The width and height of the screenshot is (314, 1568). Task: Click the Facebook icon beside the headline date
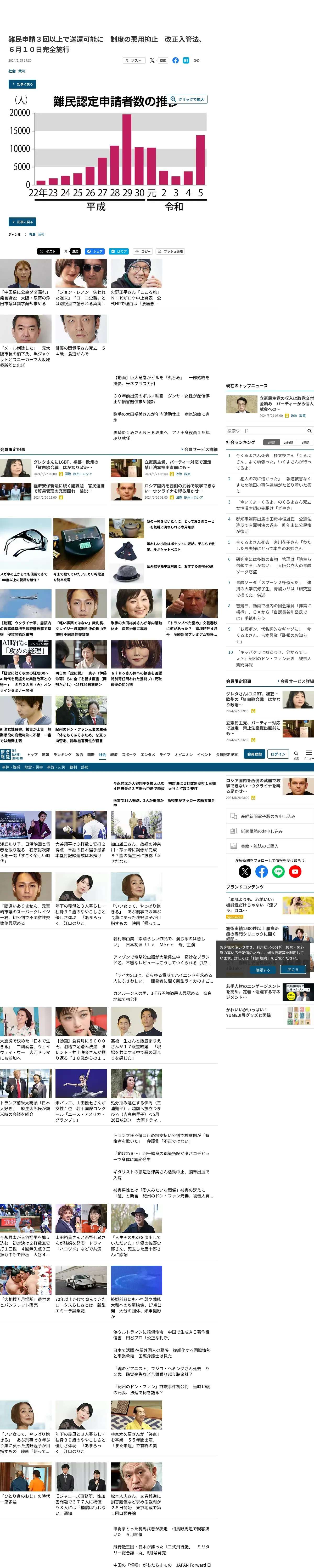(176, 60)
